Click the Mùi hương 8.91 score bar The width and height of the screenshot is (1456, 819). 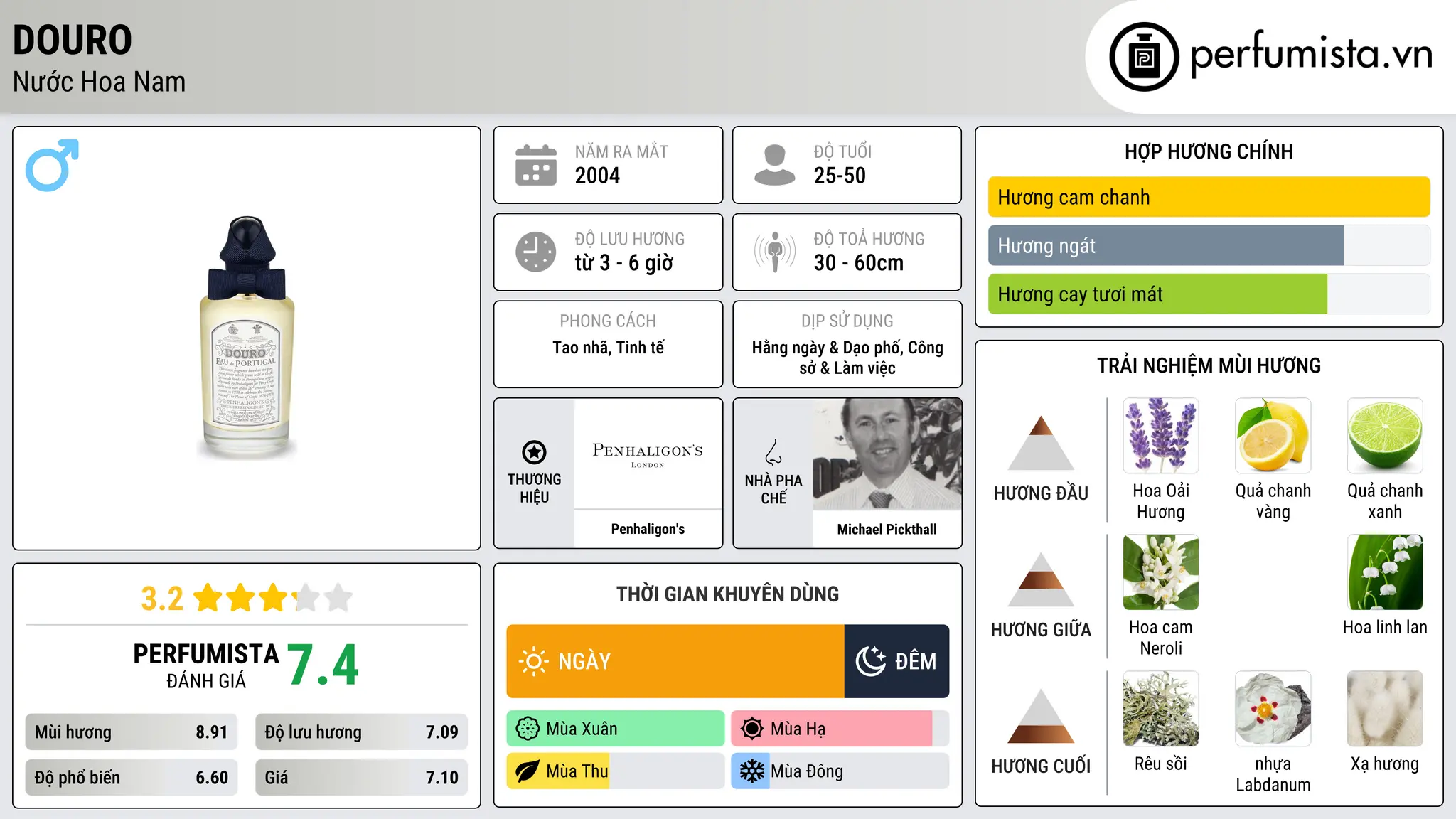click(132, 732)
